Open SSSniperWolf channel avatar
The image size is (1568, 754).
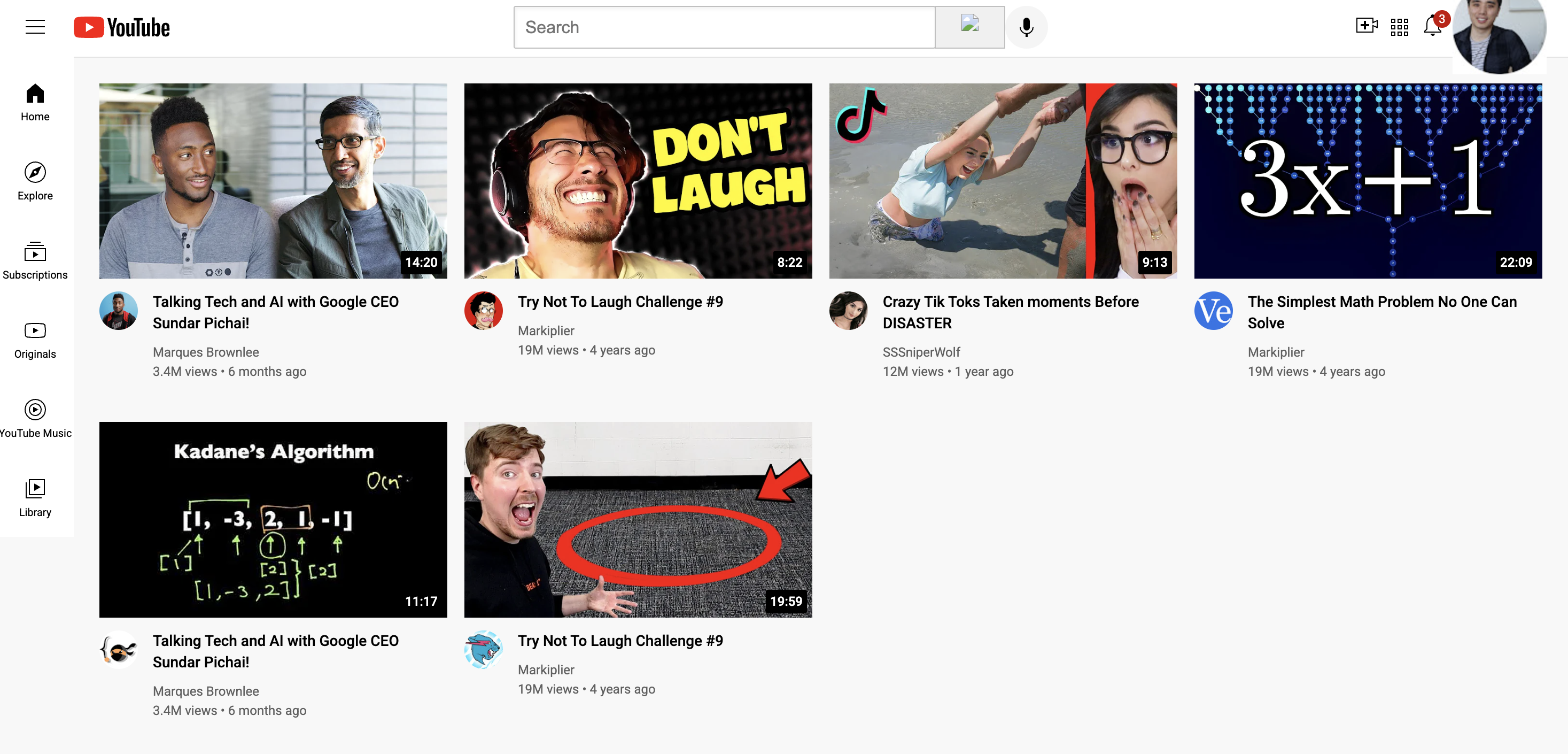[849, 311]
